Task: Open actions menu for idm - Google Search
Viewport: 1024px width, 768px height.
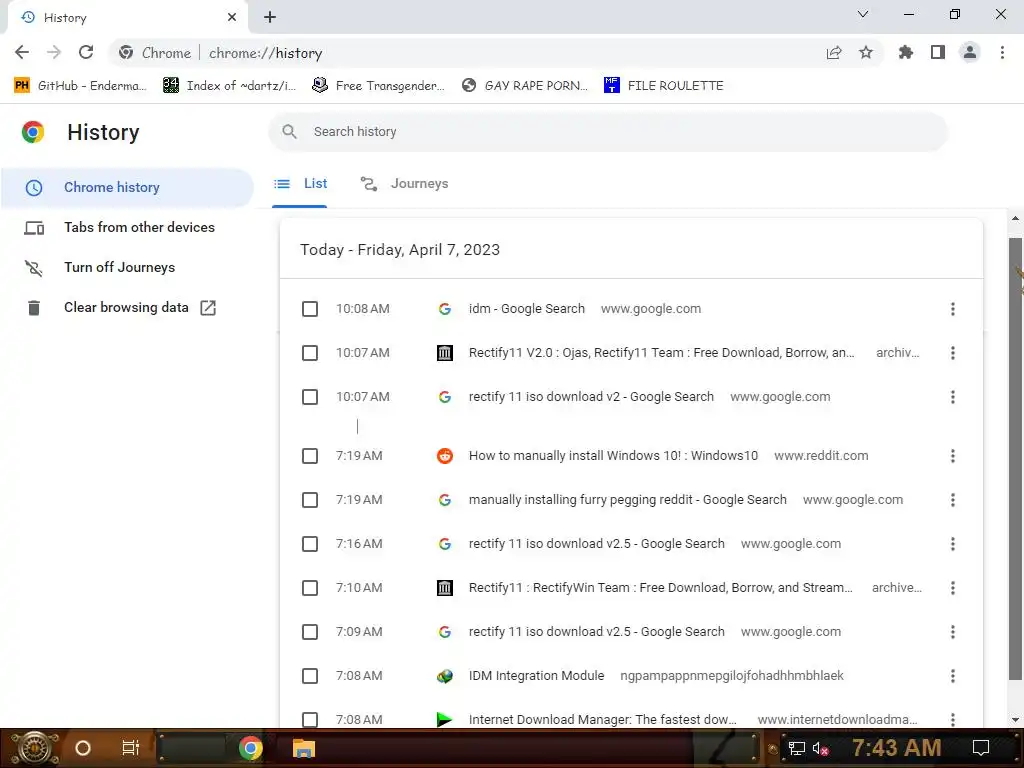Action: 953,309
